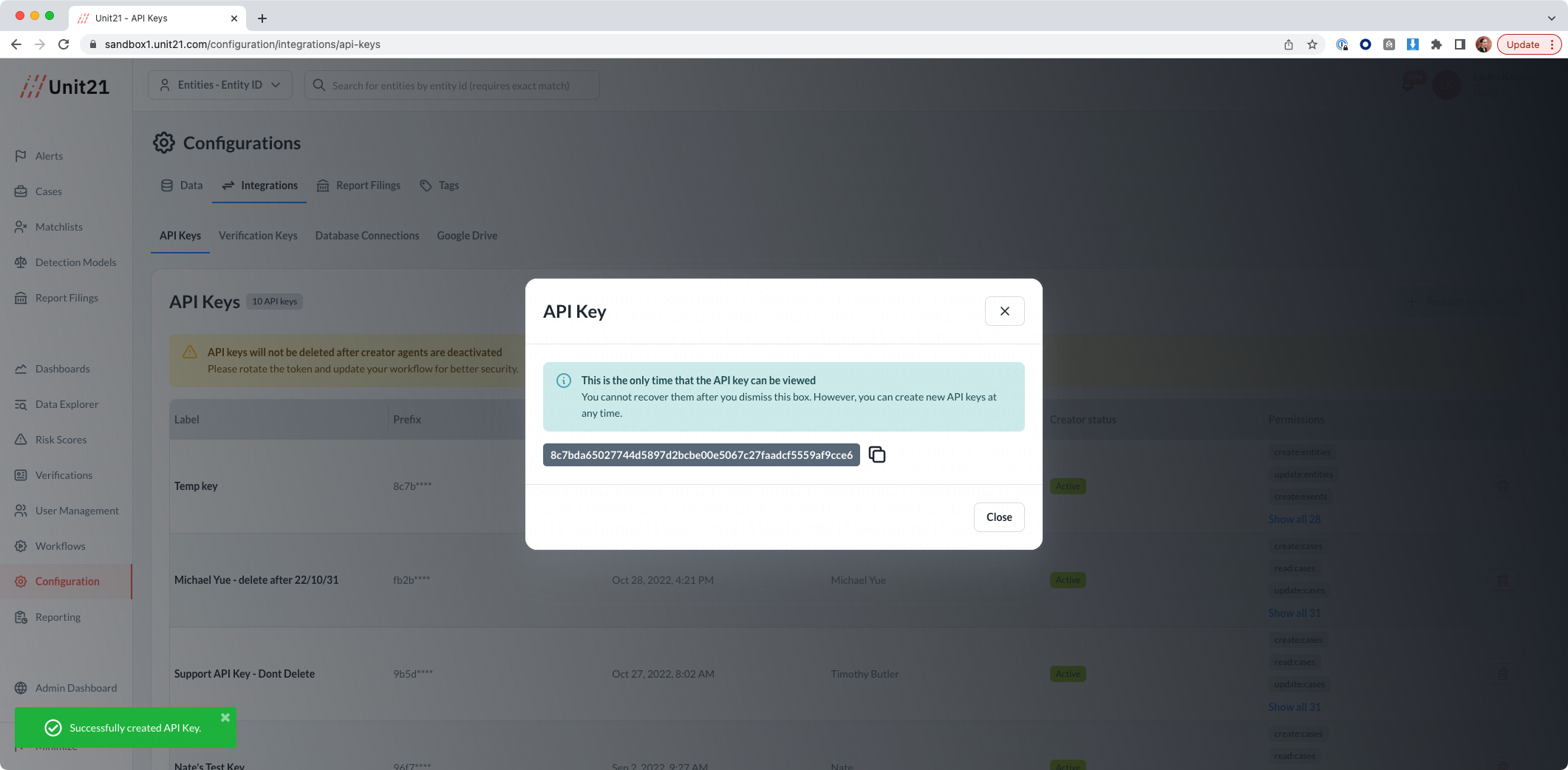
Task: Expand Entities - Entity ID dropdown
Action: 220,85
